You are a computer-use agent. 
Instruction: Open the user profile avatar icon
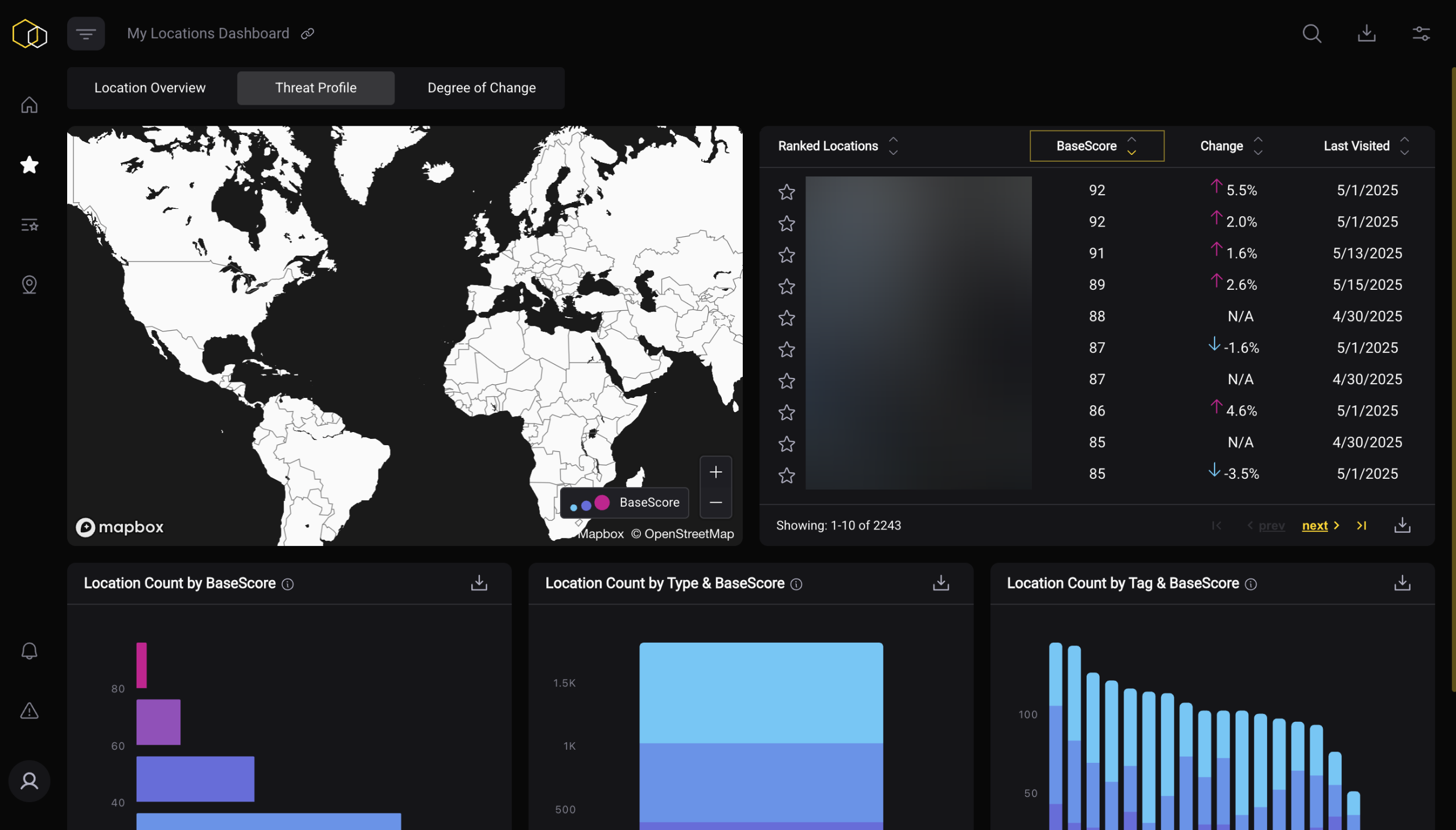29,781
